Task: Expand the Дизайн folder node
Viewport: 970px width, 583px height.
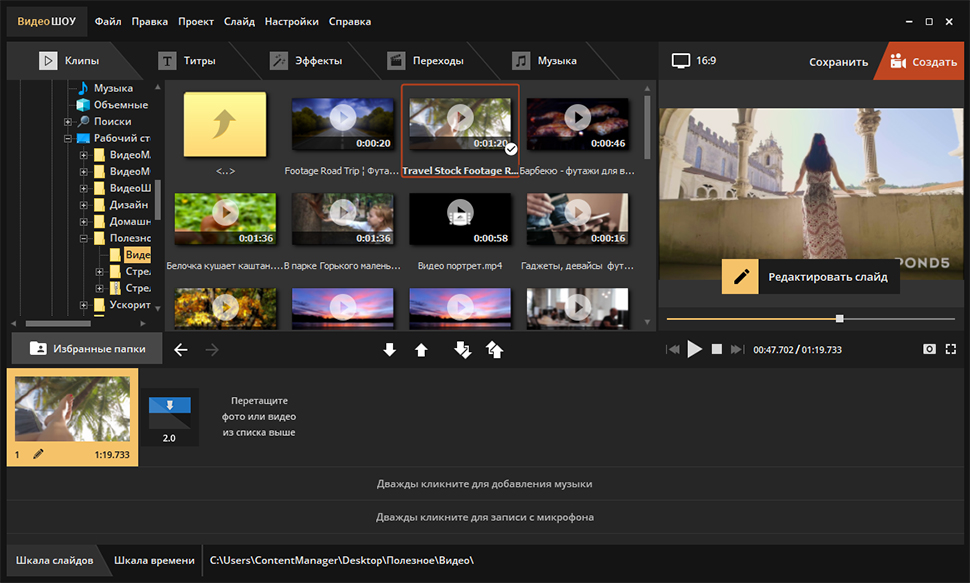Action: pyautogui.click(x=84, y=205)
